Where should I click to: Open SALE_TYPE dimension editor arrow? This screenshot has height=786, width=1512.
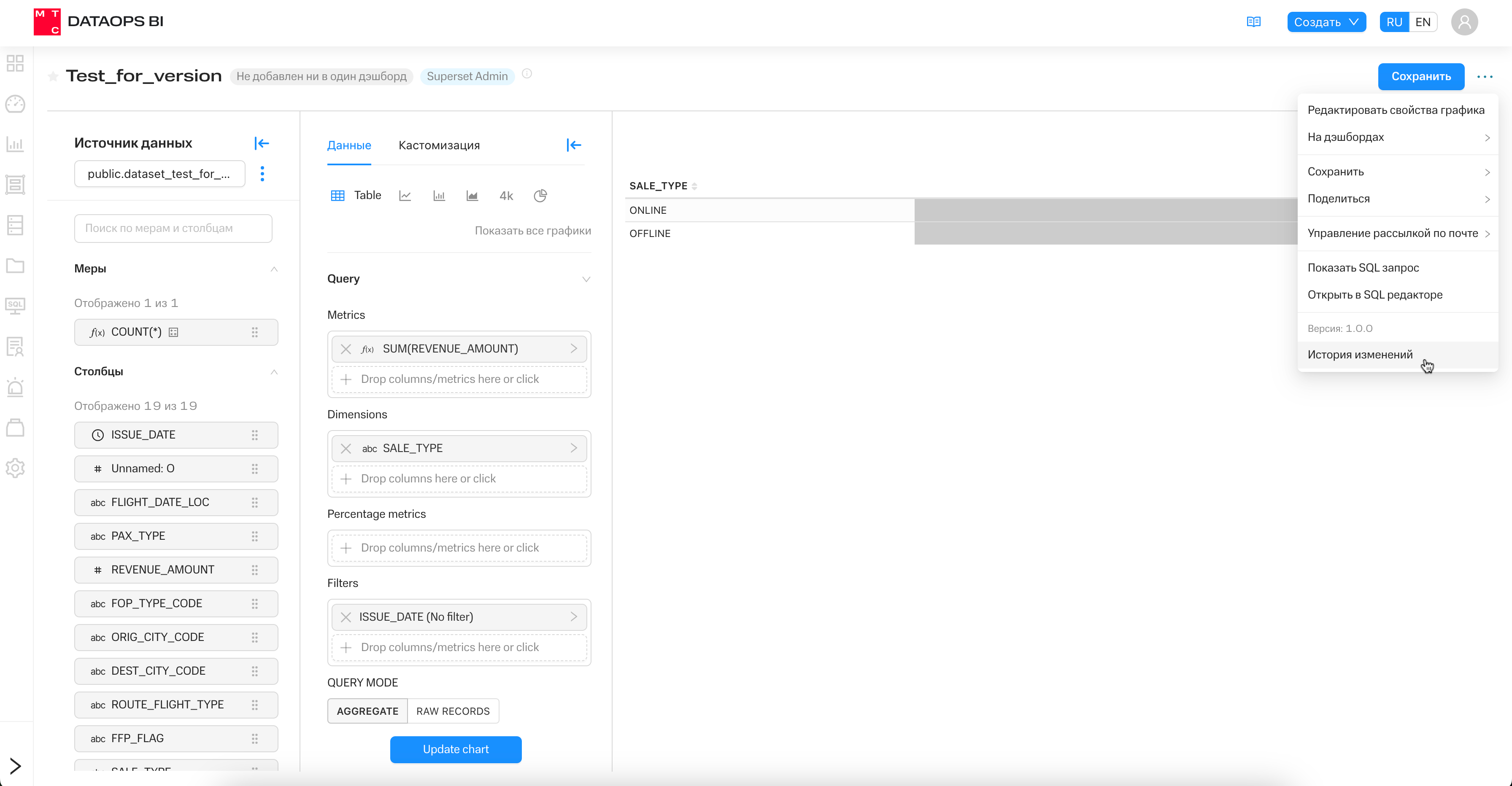[x=573, y=448]
